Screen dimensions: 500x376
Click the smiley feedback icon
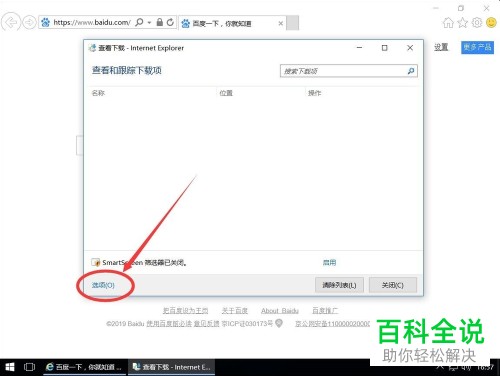(x=491, y=23)
